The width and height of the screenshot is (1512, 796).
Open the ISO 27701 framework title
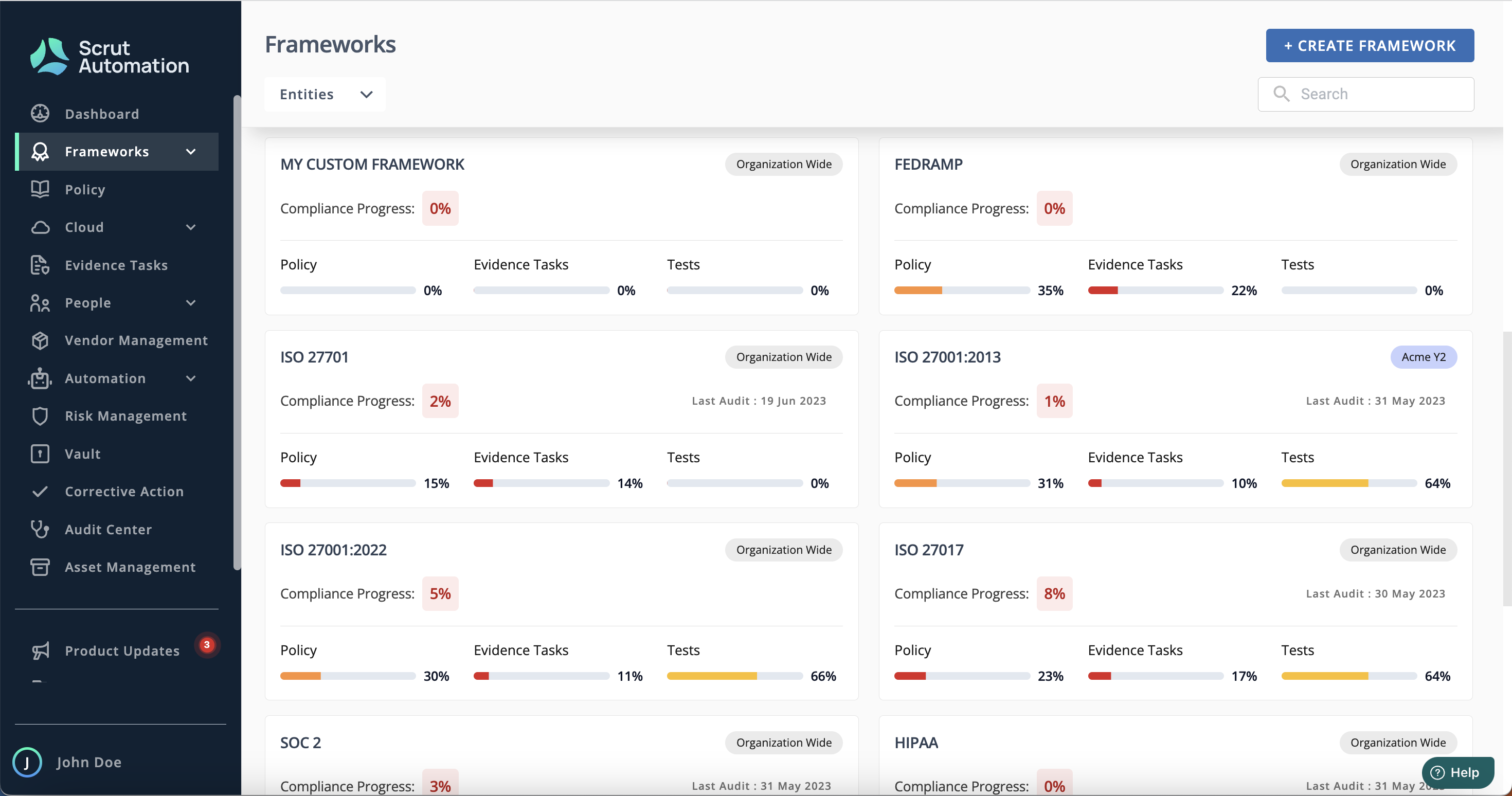[314, 357]
